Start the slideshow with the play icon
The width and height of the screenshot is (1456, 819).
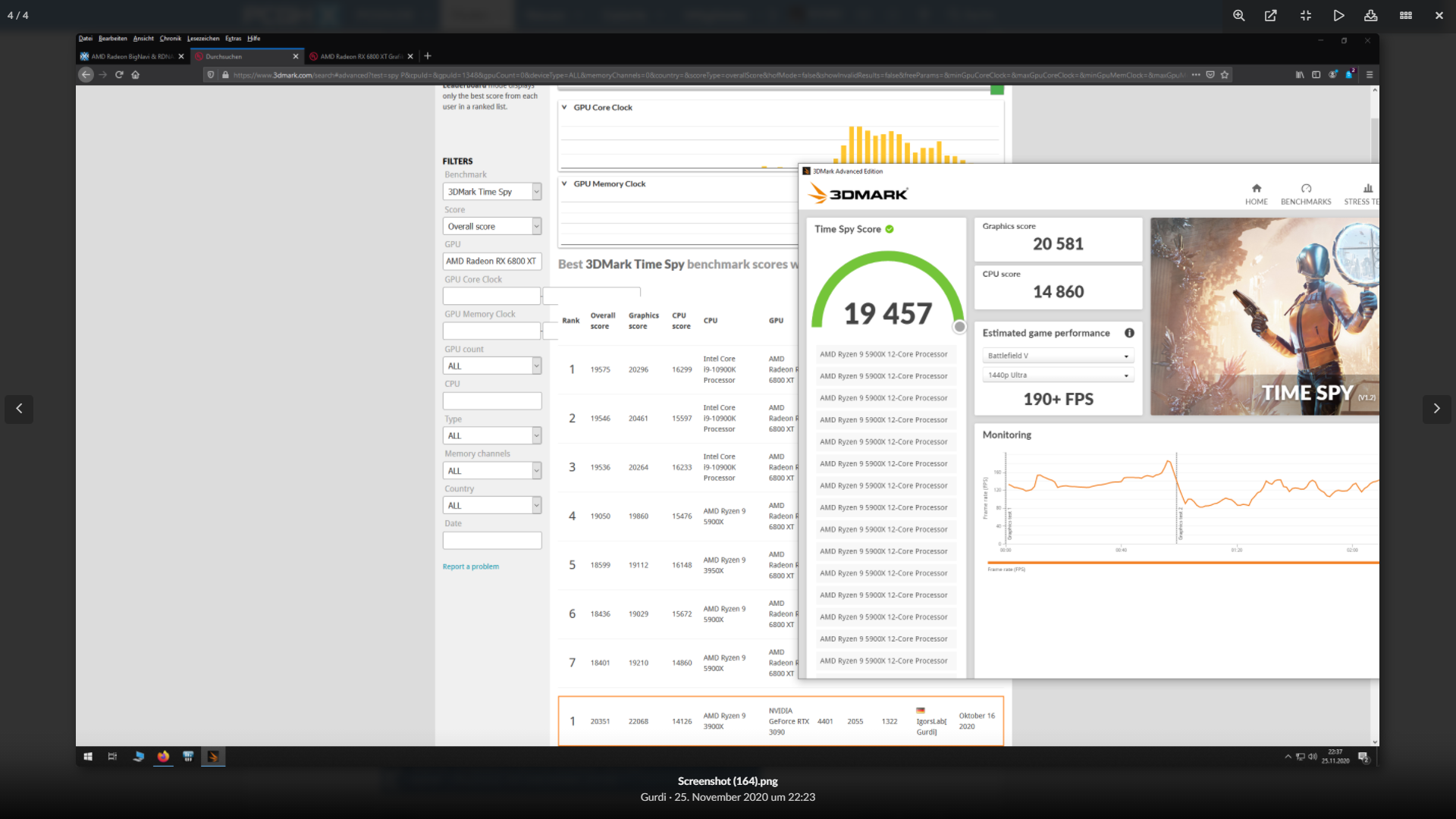click(x=1338, y=15)
